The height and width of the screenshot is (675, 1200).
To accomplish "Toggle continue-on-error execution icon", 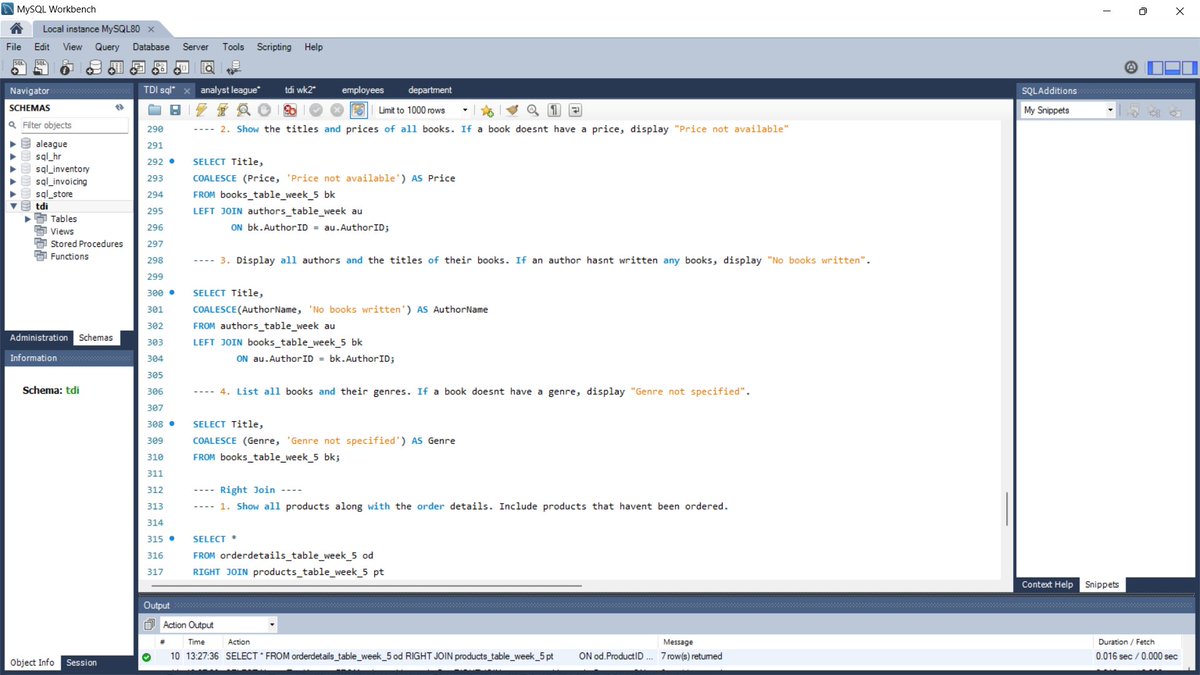I will pos(290,110).
